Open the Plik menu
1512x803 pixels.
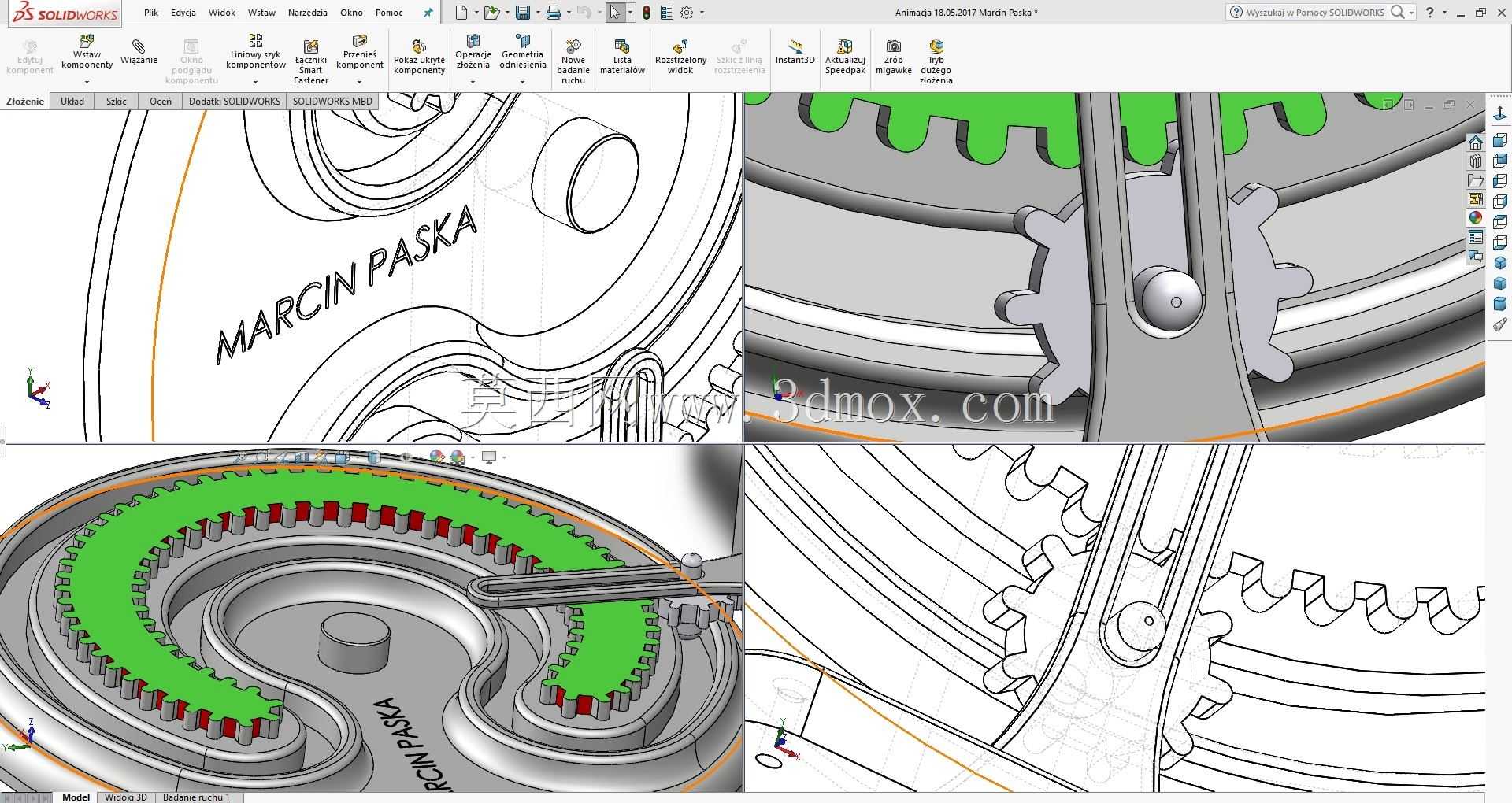151,13
